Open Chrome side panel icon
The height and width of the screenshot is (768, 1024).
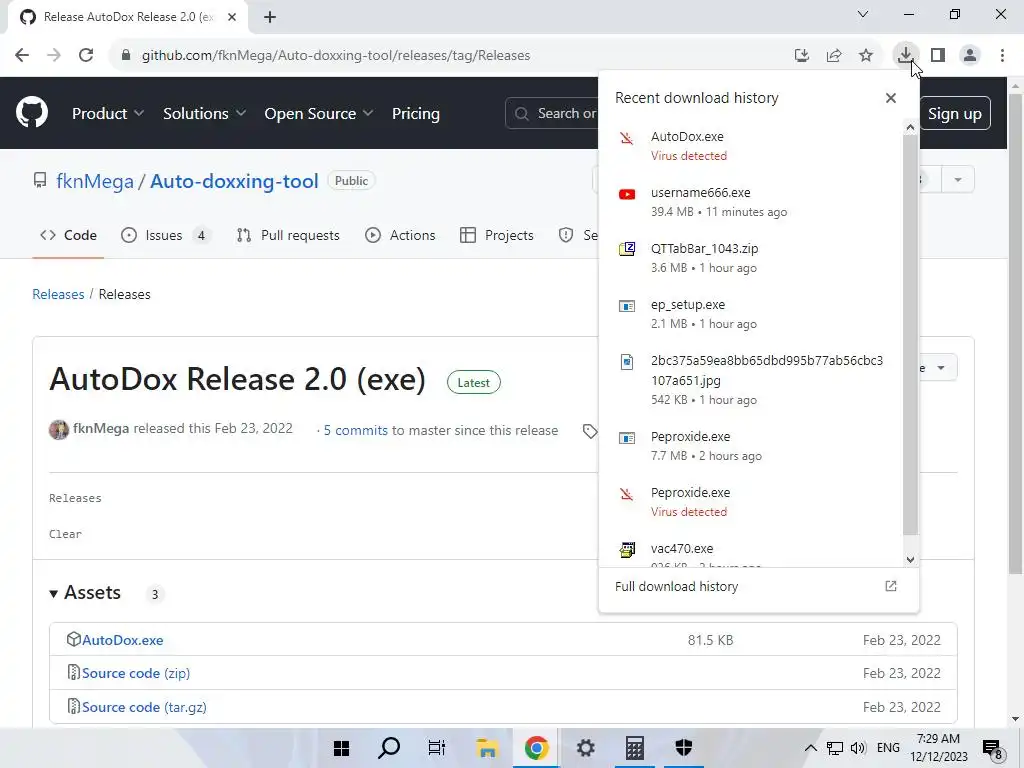(938, 56)
